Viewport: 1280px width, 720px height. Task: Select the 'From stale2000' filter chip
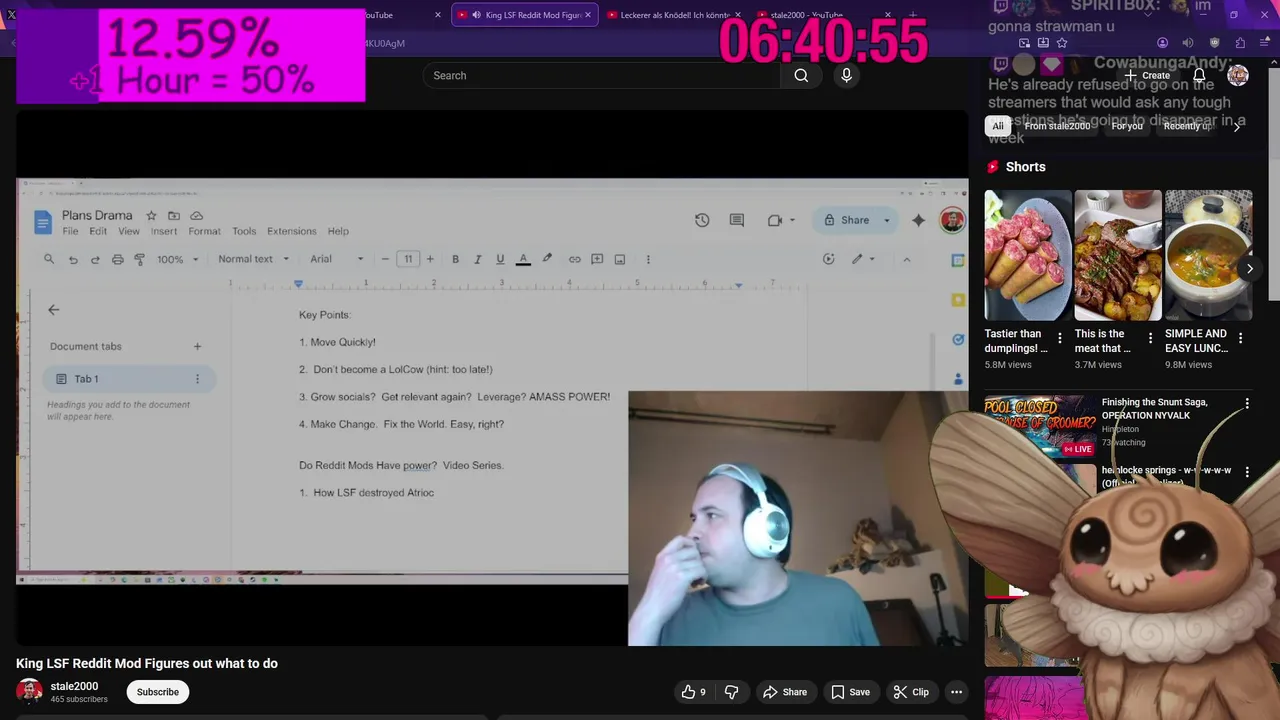1057,126
